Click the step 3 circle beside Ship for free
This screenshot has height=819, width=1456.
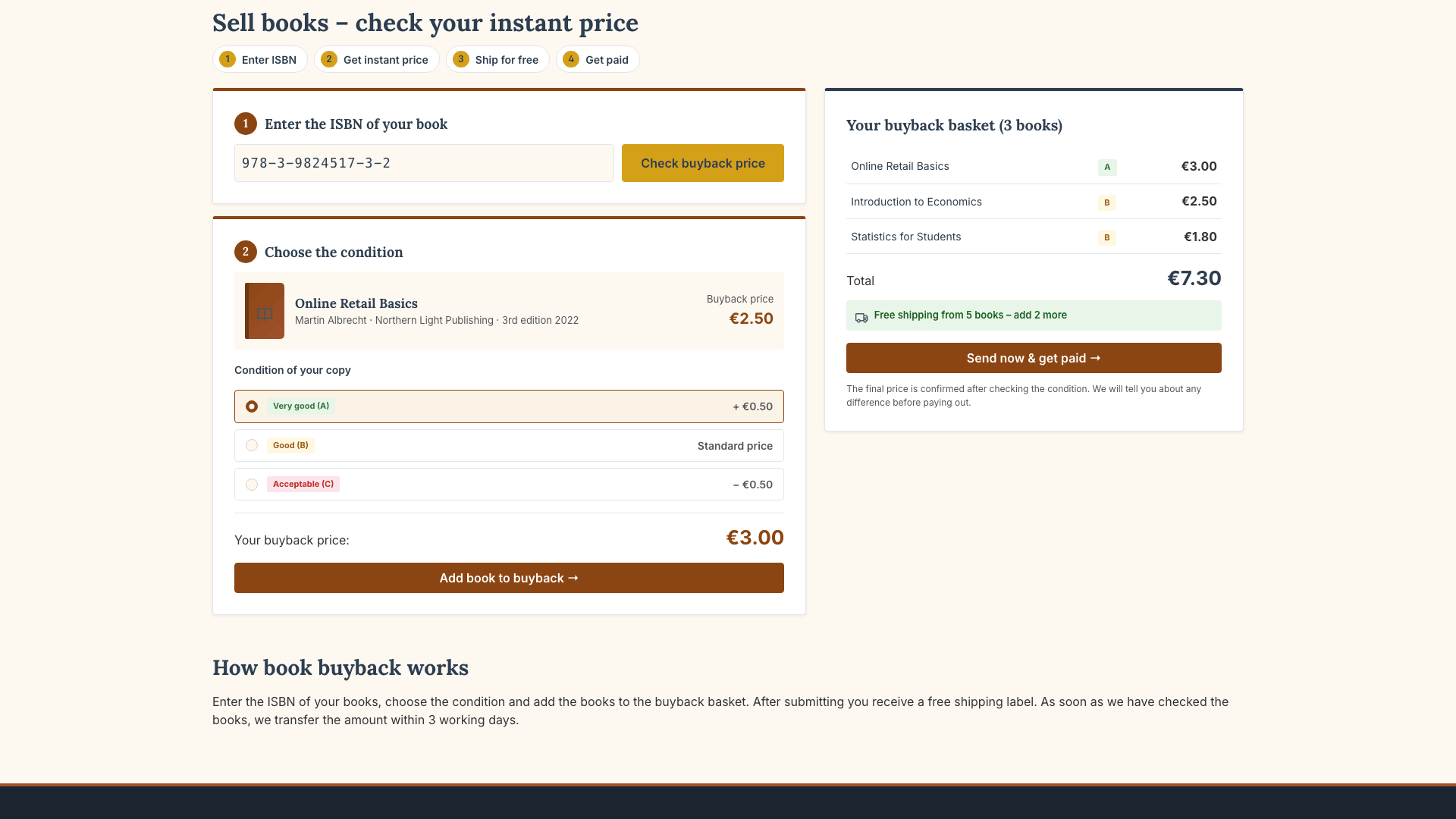click(x=461, y=59)
